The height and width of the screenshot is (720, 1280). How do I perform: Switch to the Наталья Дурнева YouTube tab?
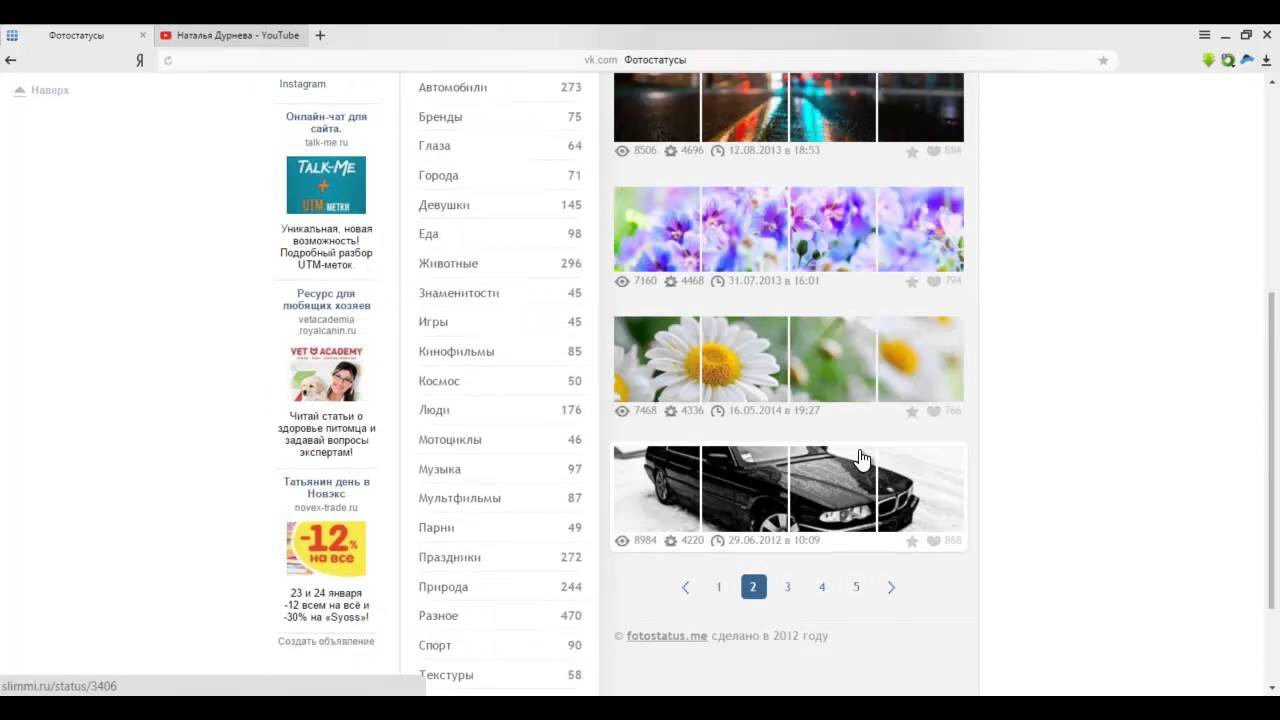pos(230,35)
